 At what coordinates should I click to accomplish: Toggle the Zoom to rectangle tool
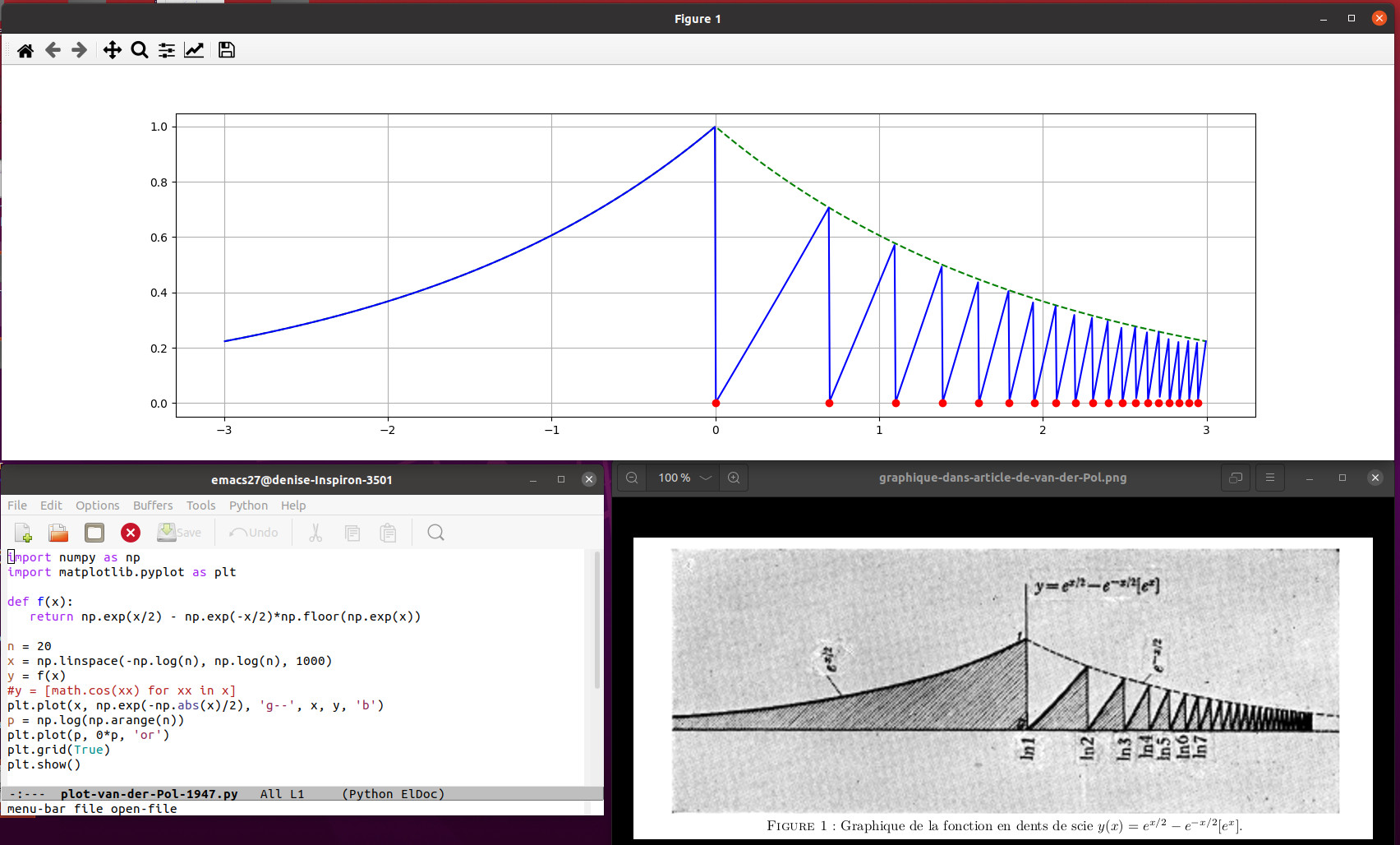point(140,51)
